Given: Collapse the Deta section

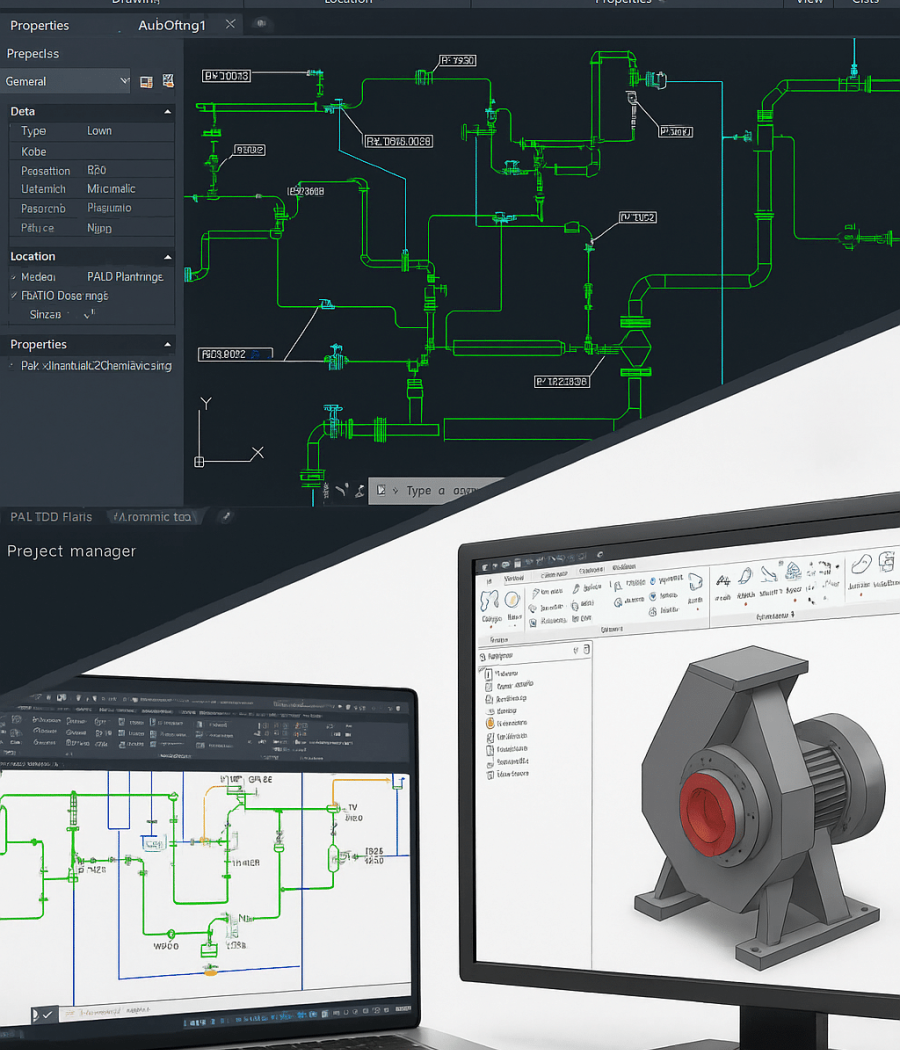Looking at the screenshot, I should [167, 112].
